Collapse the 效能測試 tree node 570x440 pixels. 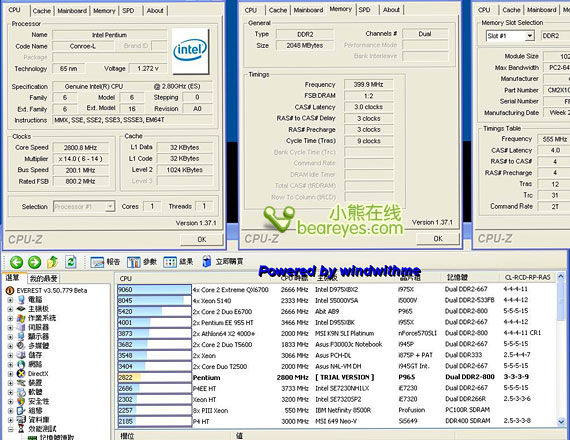(x=10, y=429)
